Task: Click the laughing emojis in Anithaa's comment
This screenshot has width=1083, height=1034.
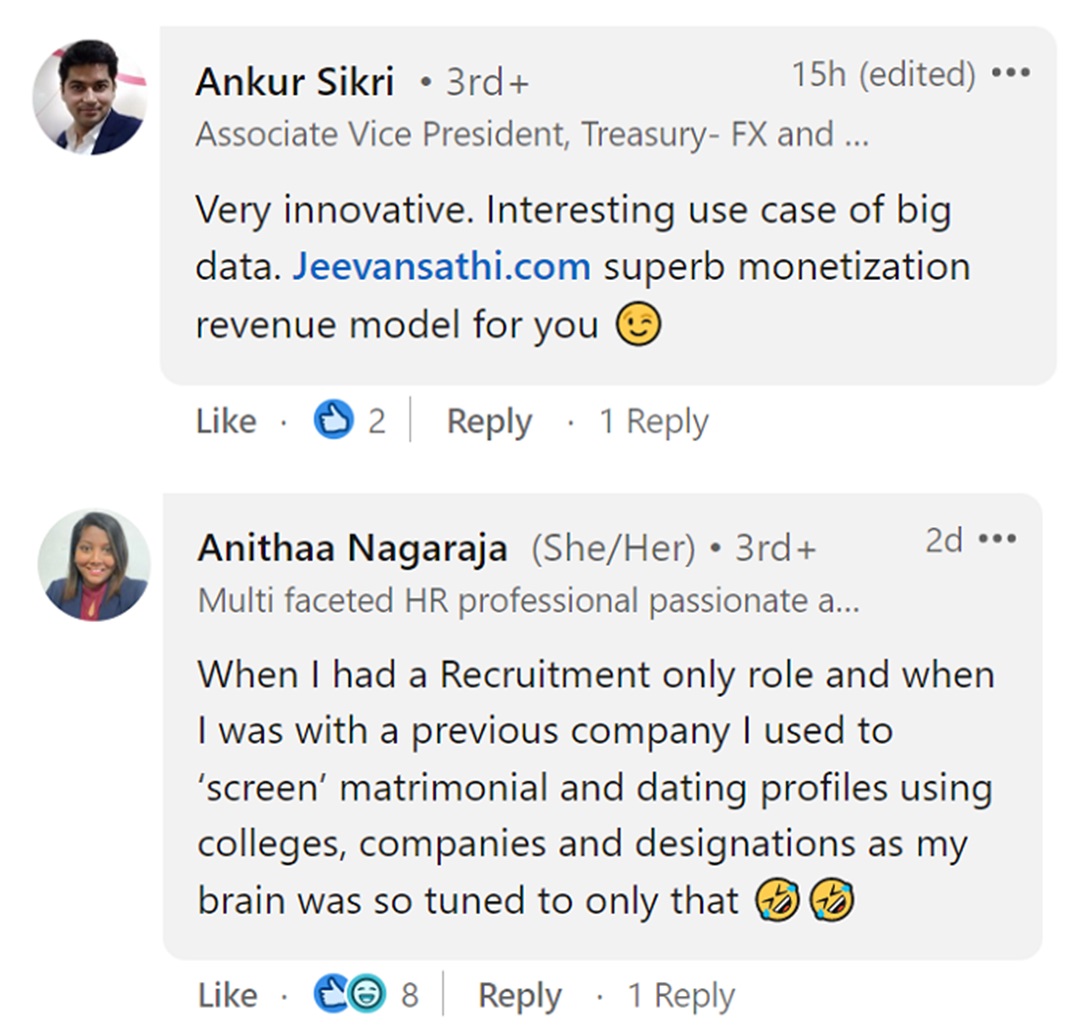Action: pyautogui.click(x=804, y=901)
